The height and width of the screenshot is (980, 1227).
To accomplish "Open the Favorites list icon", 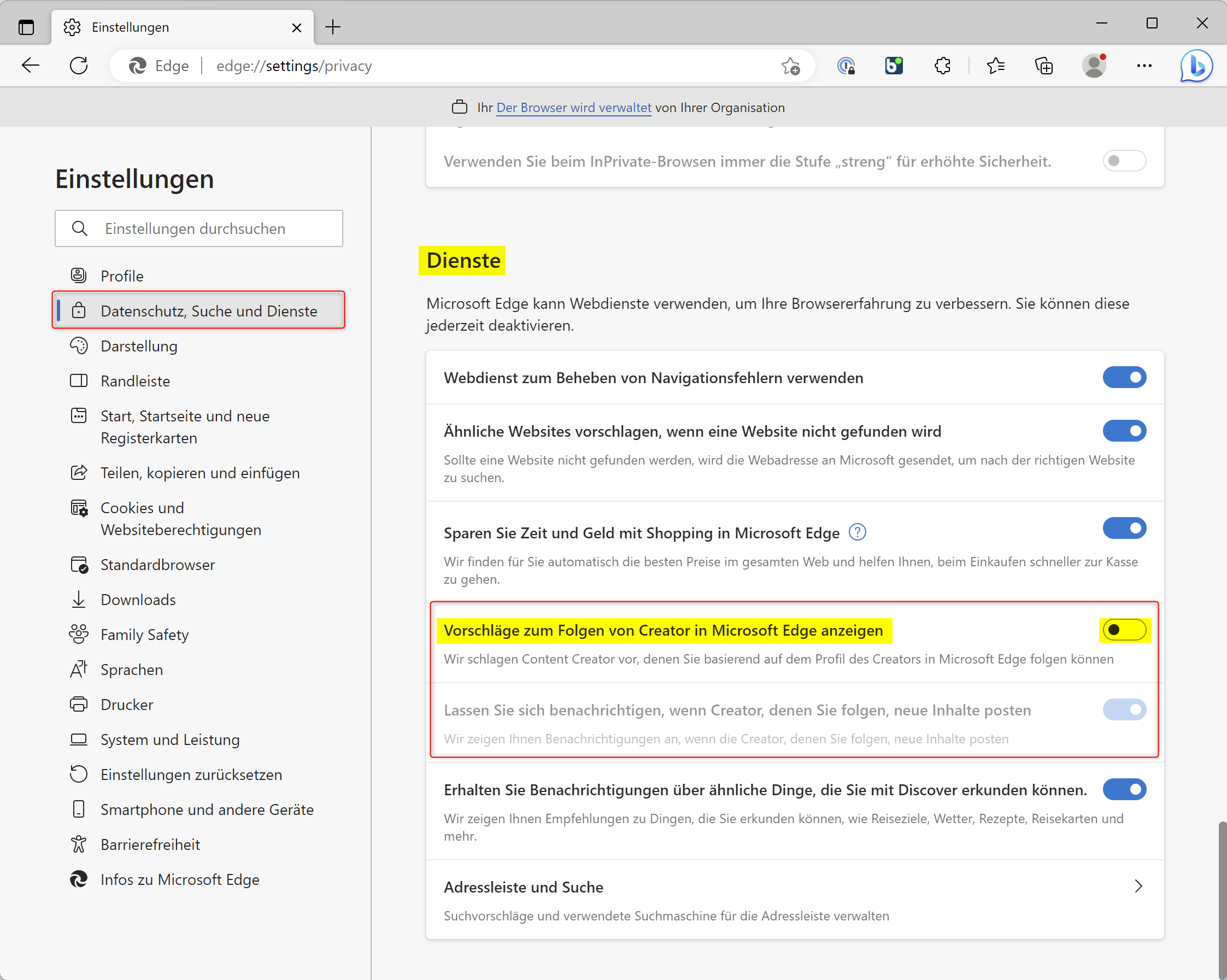I will 996,66.
